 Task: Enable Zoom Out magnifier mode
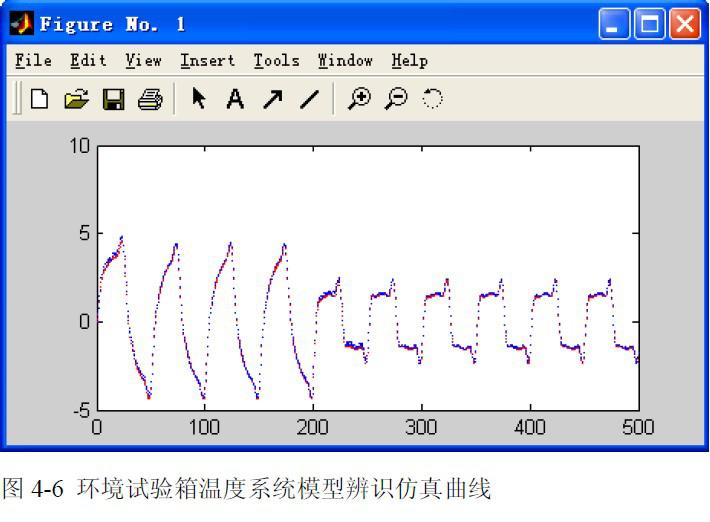pyautogui.click(x=396, y=99)
